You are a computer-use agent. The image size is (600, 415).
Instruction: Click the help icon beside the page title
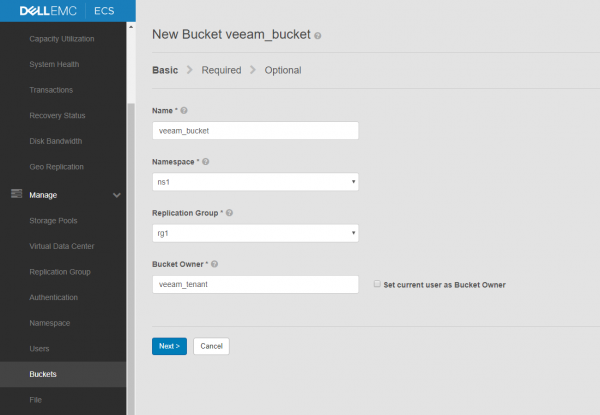point(318,35)
